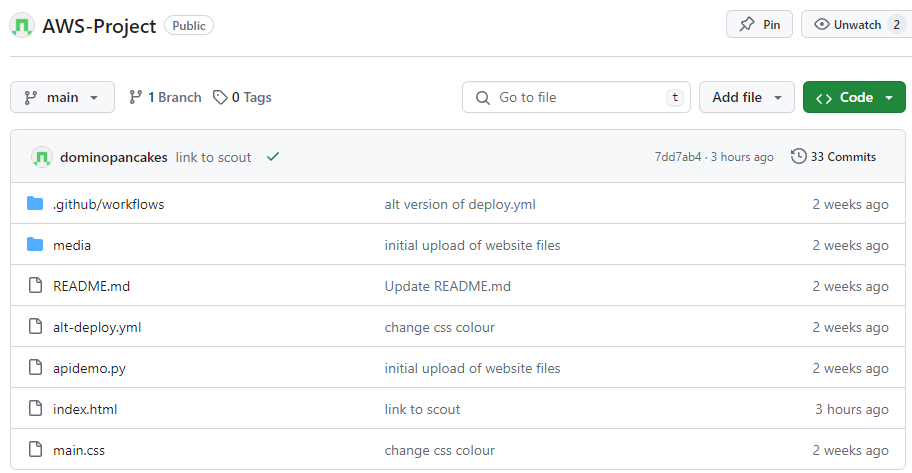Open the AWS-Project repository title link
This screenshot has height=473, width=912.
pyautogui.click(x=99, y=26)
